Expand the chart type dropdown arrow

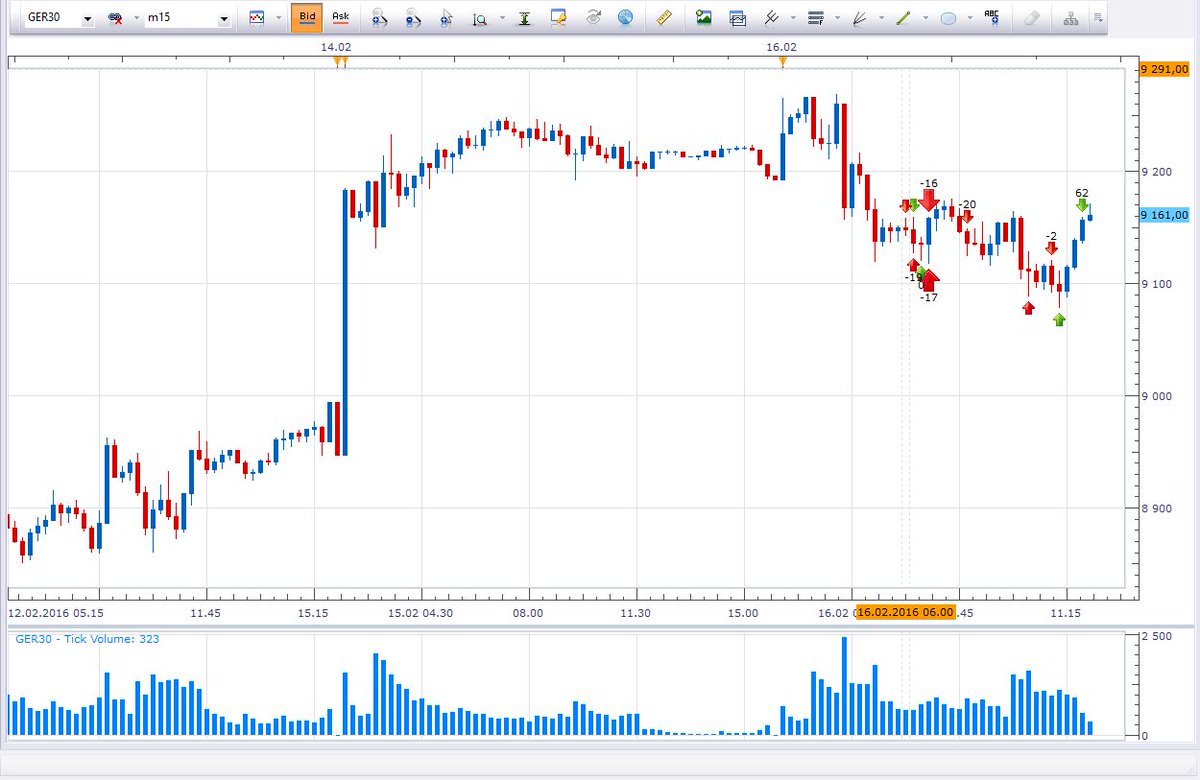point(277,17)
